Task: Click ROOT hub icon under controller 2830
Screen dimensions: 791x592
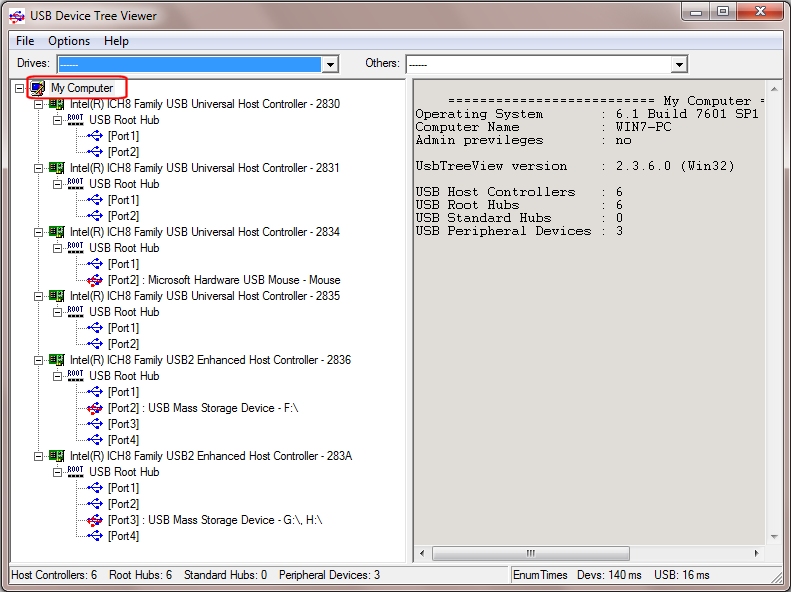Action: point(75,120)
